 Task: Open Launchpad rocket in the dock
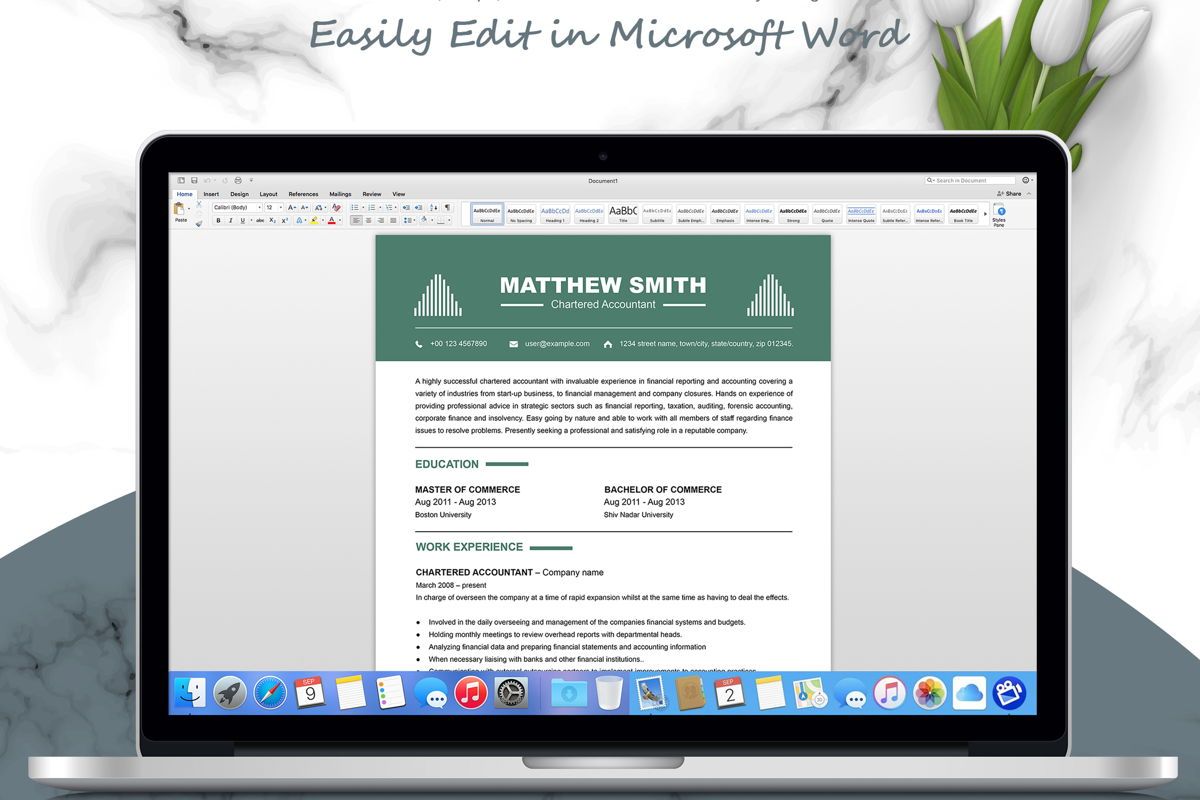229,692
